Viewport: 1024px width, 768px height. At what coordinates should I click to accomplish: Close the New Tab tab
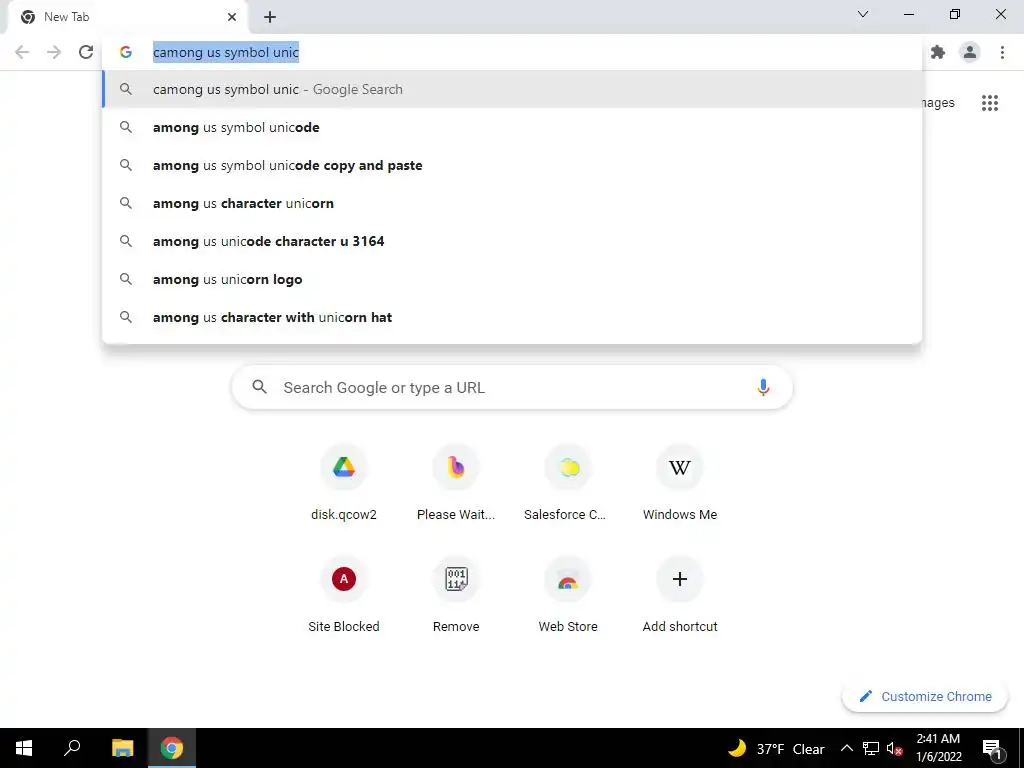coord(232,17)
